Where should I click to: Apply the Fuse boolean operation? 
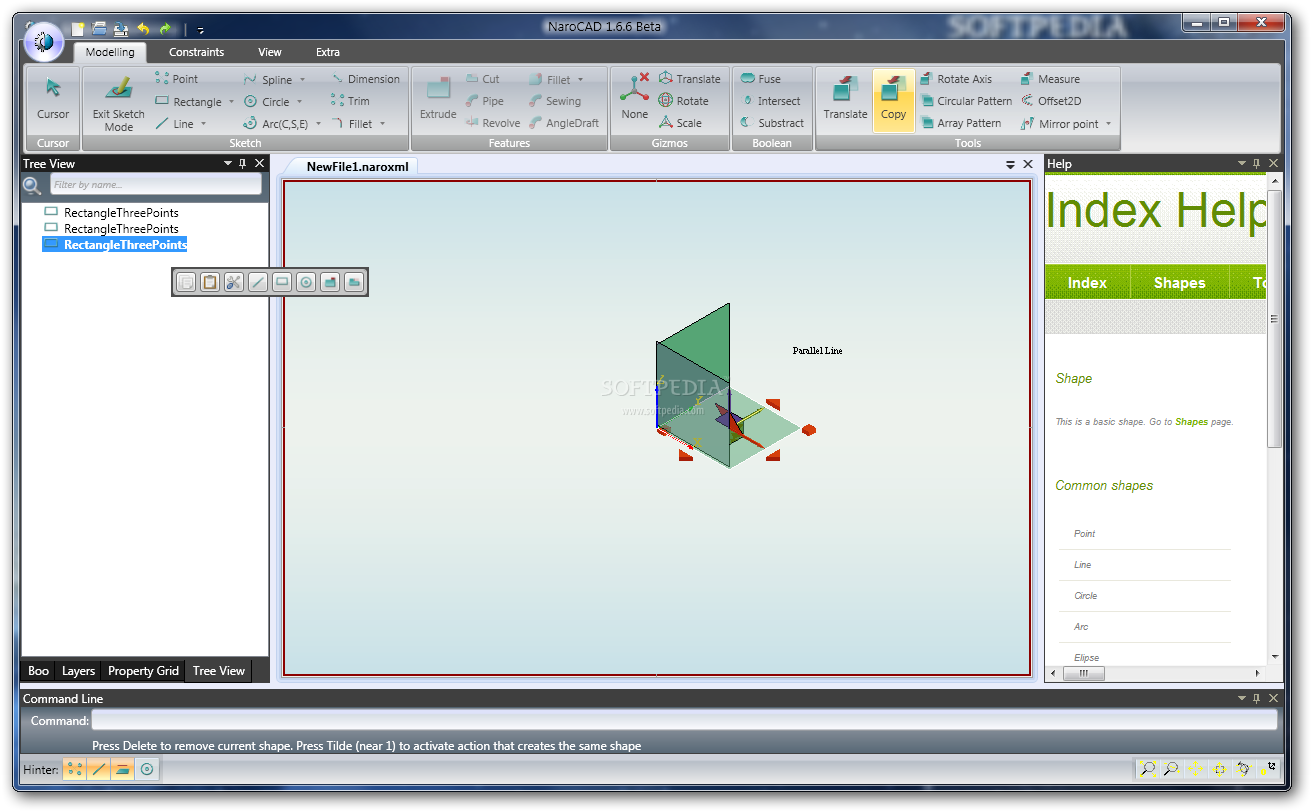(761, 79)
